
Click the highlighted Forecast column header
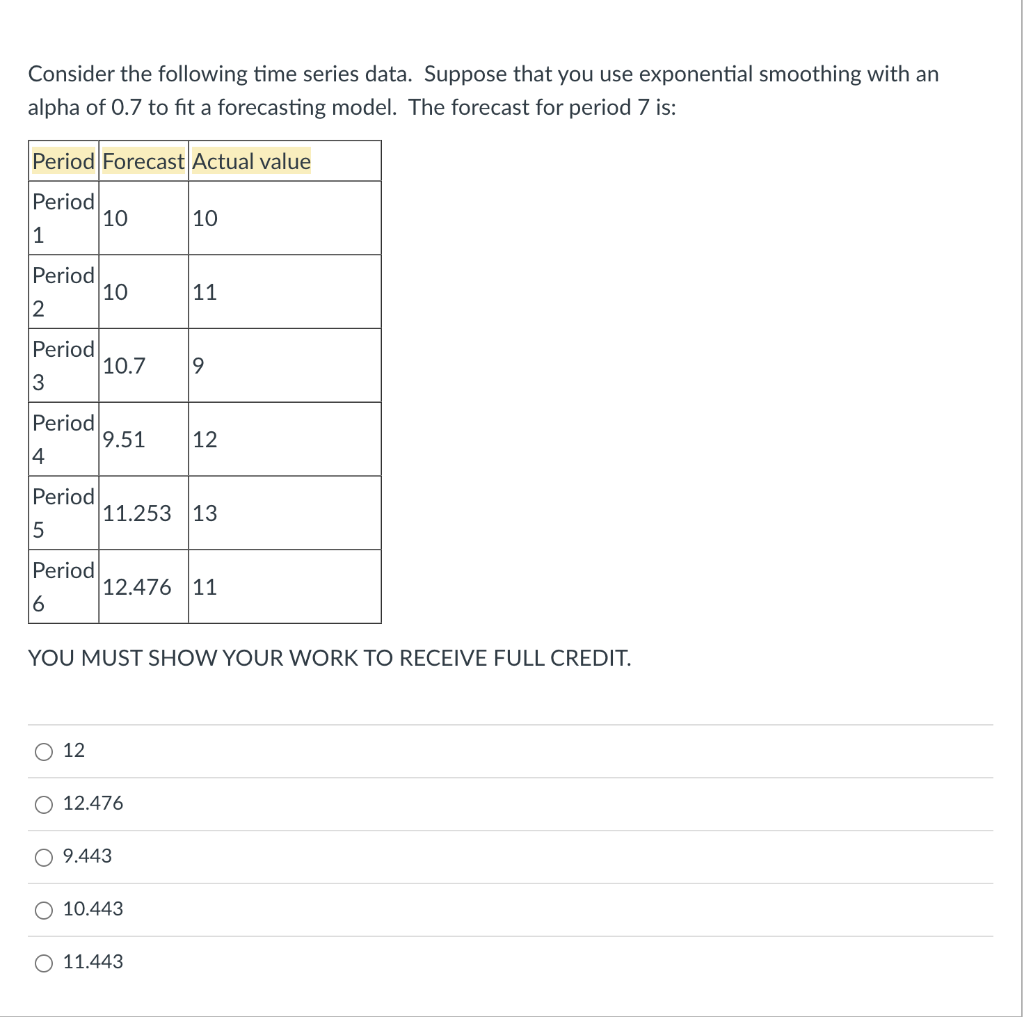tap(143, 160)
